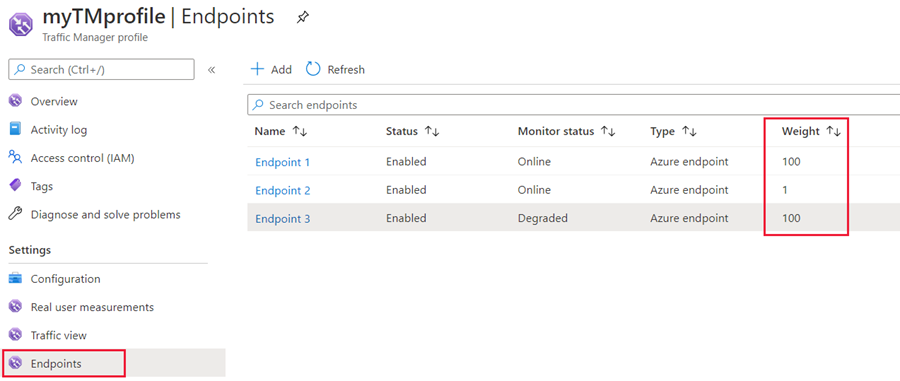Click the Activity log icon
900x381 pixels.
15,130
